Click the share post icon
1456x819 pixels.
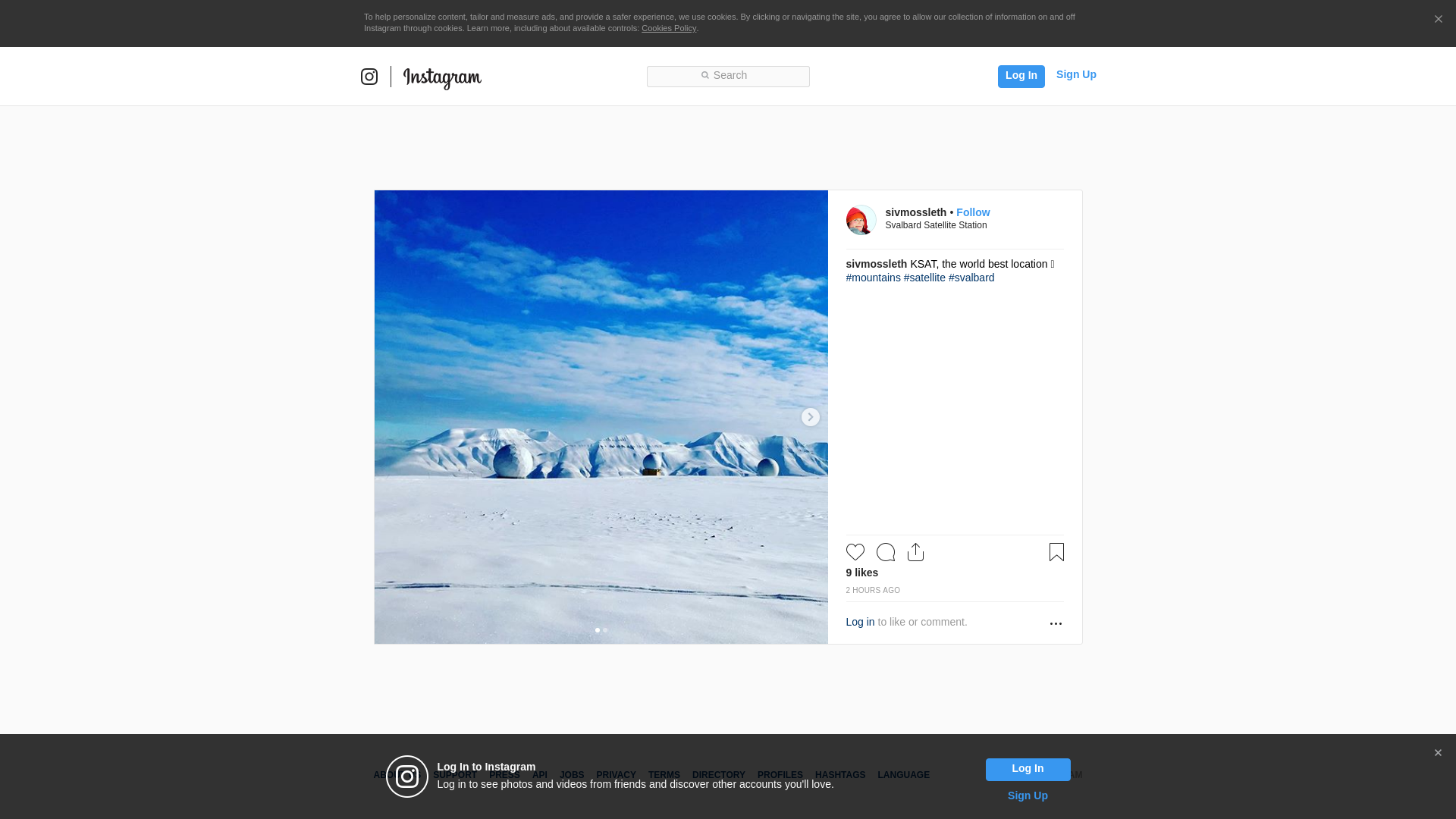click(x=915, y=552)
